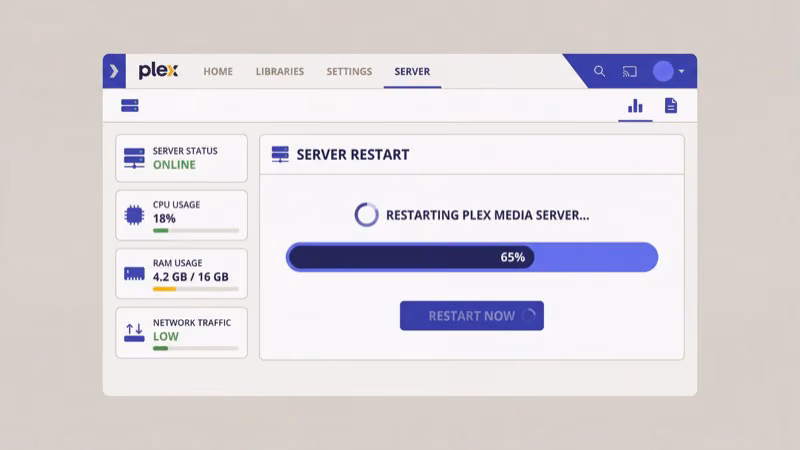Screen dimensions: 800x450
Task: Select the ONLINE status text
Action: 174,165
